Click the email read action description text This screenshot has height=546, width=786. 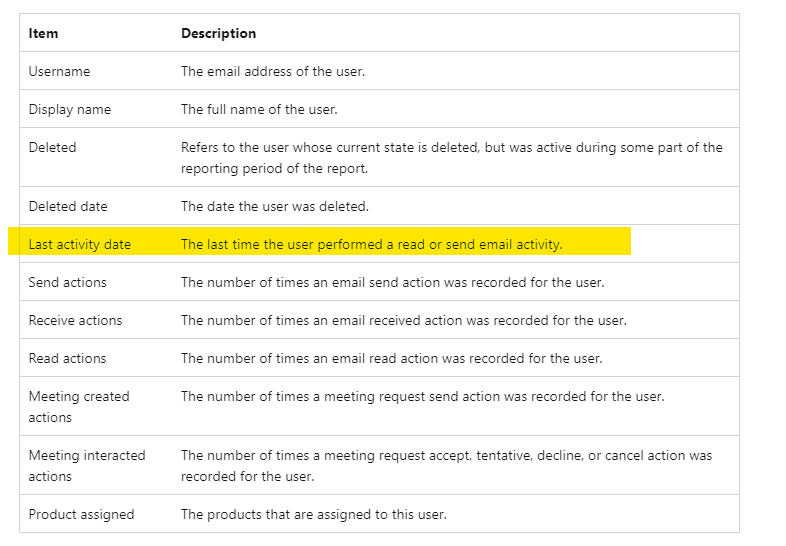click(391, 358)
